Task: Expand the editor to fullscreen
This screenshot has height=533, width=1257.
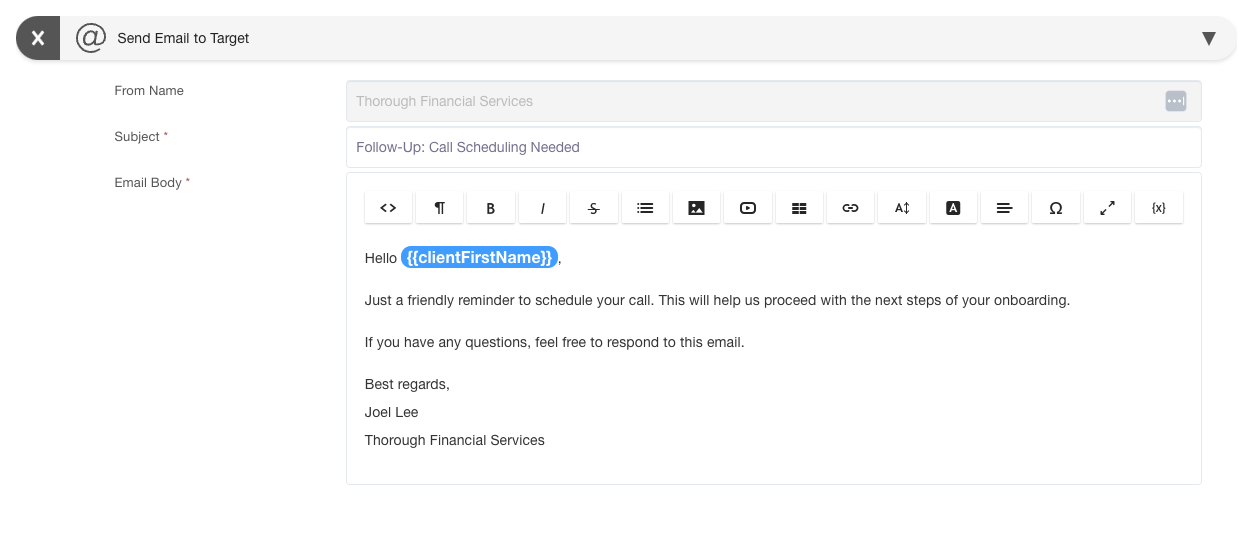Action: (1107, 208)
